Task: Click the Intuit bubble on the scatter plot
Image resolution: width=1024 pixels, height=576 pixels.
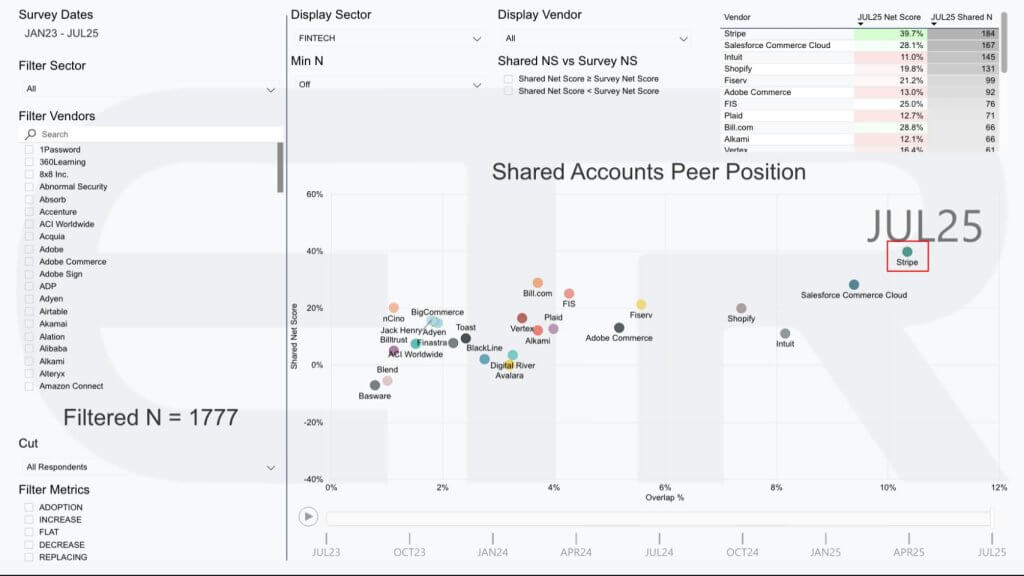Action: (x=785, y=334)
